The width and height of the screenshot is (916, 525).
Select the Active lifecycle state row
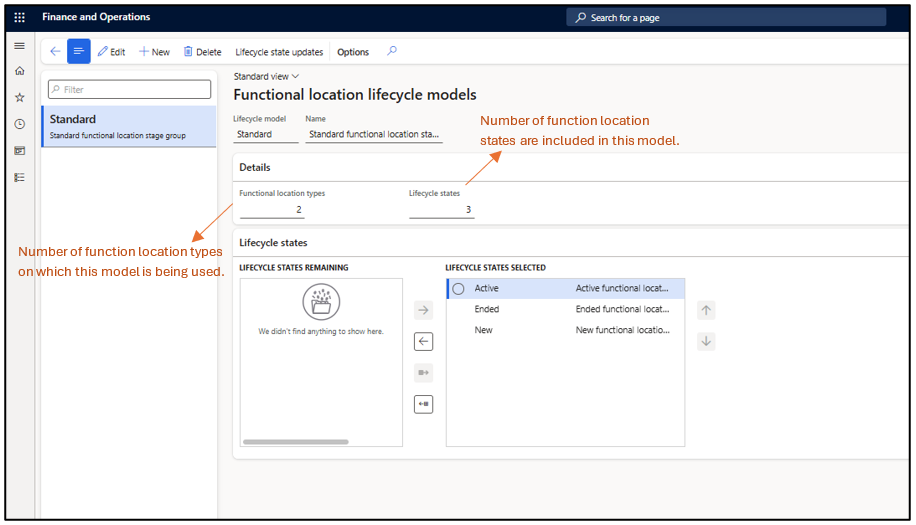pos(565,288)
